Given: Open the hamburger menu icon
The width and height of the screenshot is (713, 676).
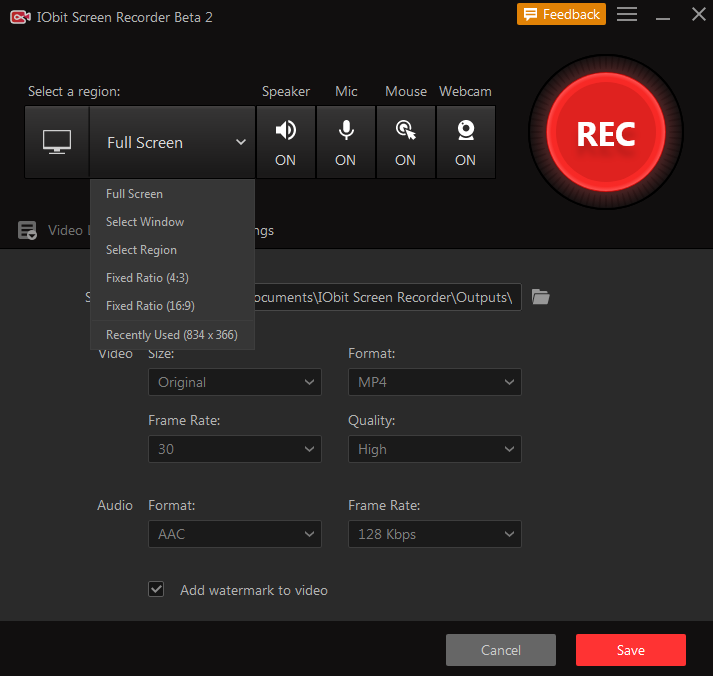Looking at the screenshot, I should 627,14.
